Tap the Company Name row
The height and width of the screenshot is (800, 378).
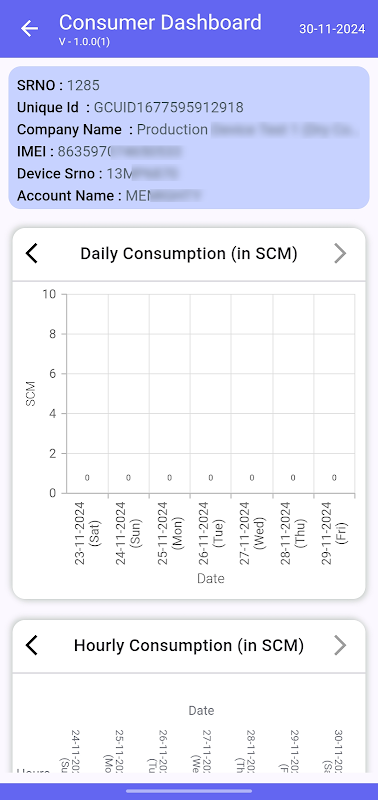(x=188, y=130)
